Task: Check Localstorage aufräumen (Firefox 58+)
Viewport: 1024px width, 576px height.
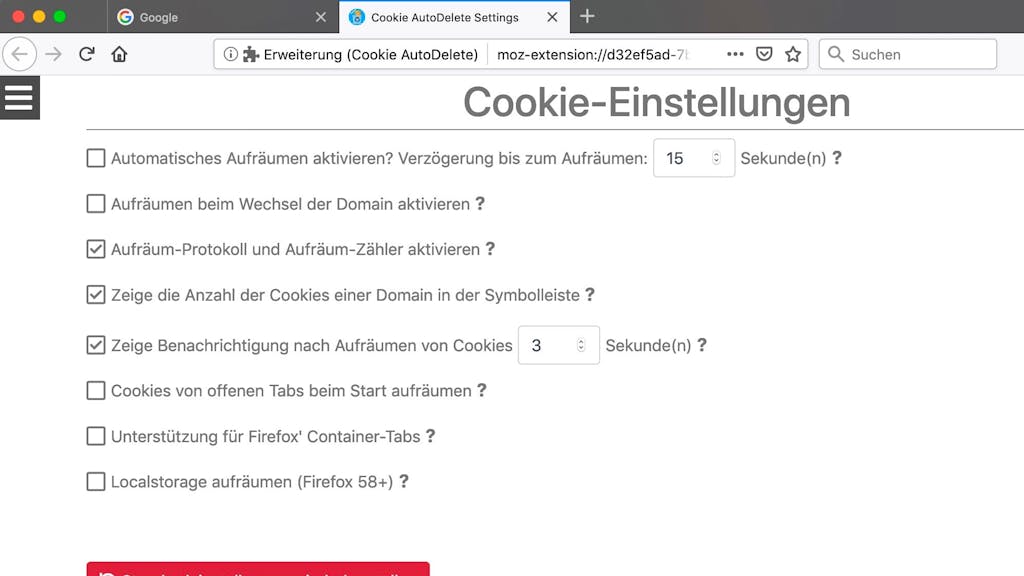Action: [96, 482]
